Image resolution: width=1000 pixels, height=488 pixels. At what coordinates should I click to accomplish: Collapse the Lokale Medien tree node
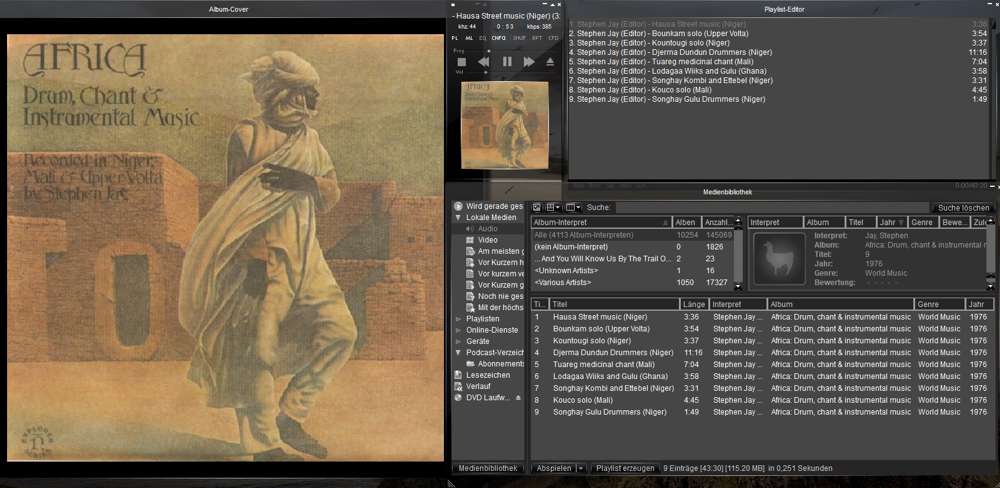point(459,217)
